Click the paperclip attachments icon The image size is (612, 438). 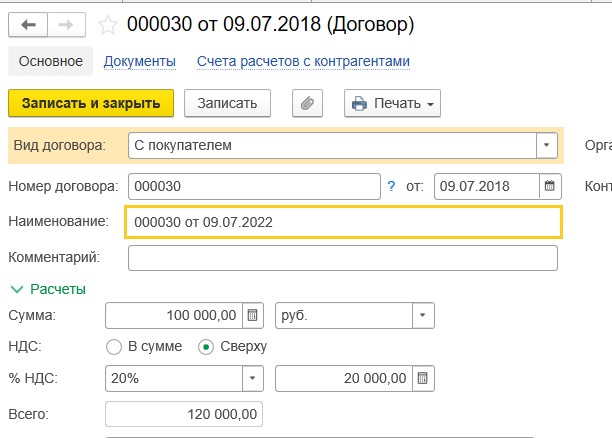[x=308, y=103]
